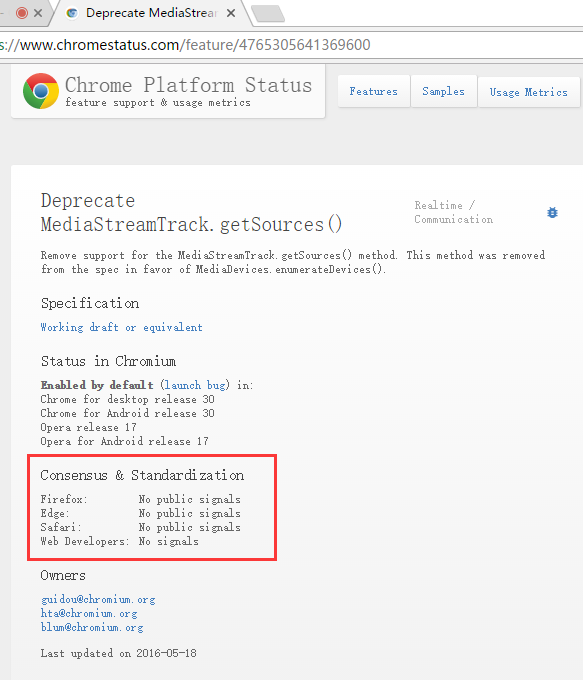Click the Specification section heading
583x680 pixels.
(x=90, y=303)
